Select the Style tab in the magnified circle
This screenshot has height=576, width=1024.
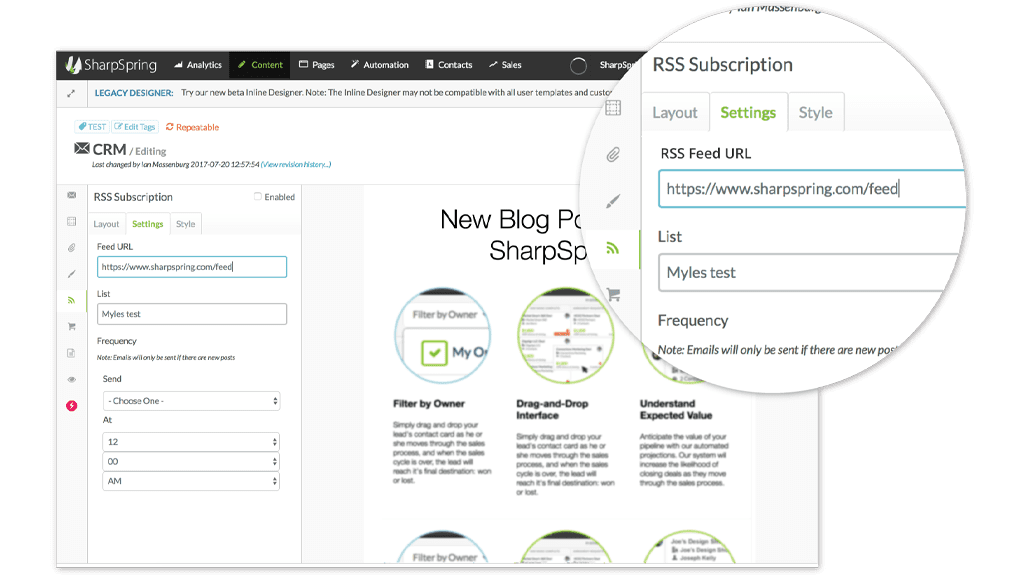[x=816, y=112]
